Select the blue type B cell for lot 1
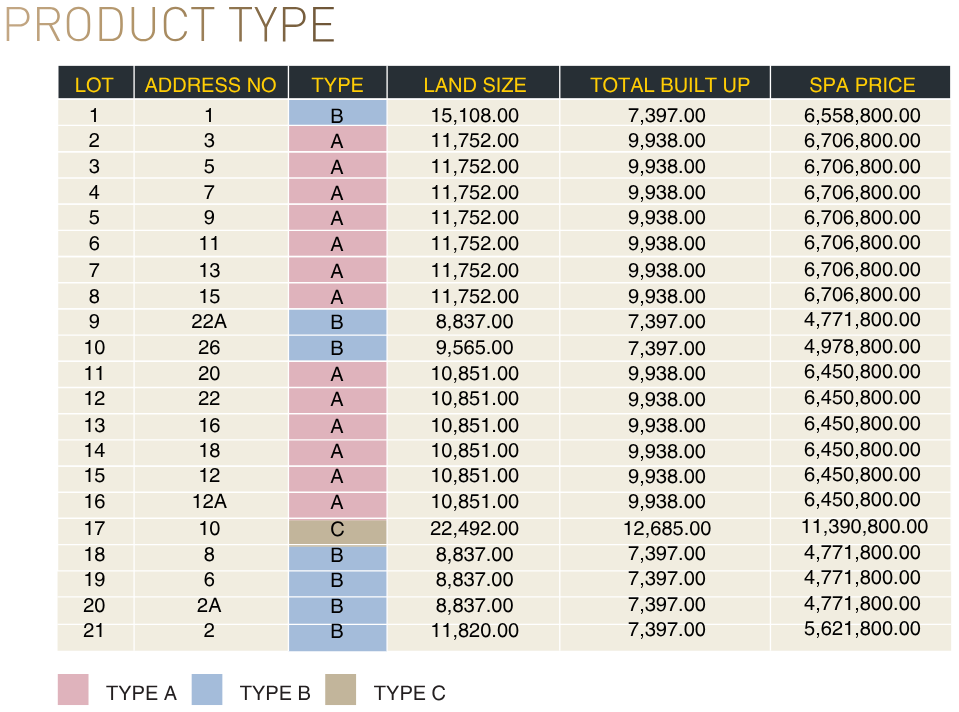The image size is (959, 712). coord(337,114)
